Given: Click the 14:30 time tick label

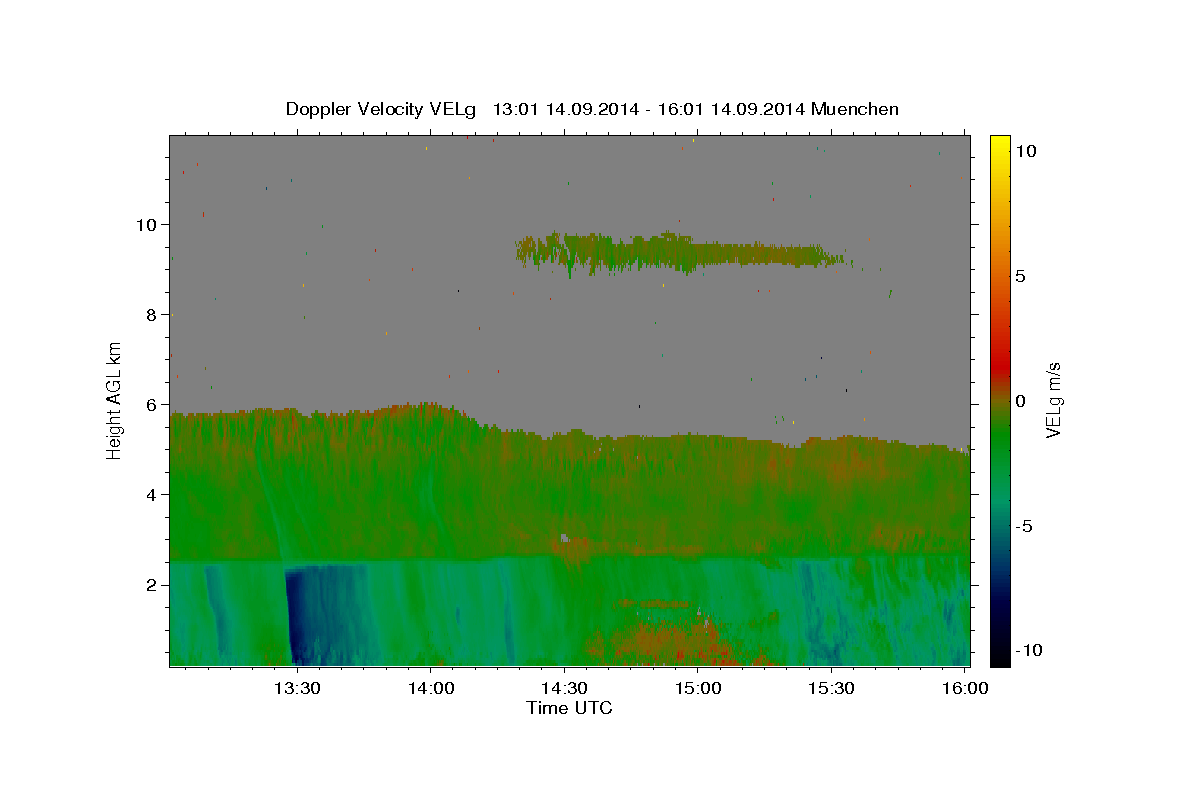Looking at the screenshot, I should click(564, 688).
